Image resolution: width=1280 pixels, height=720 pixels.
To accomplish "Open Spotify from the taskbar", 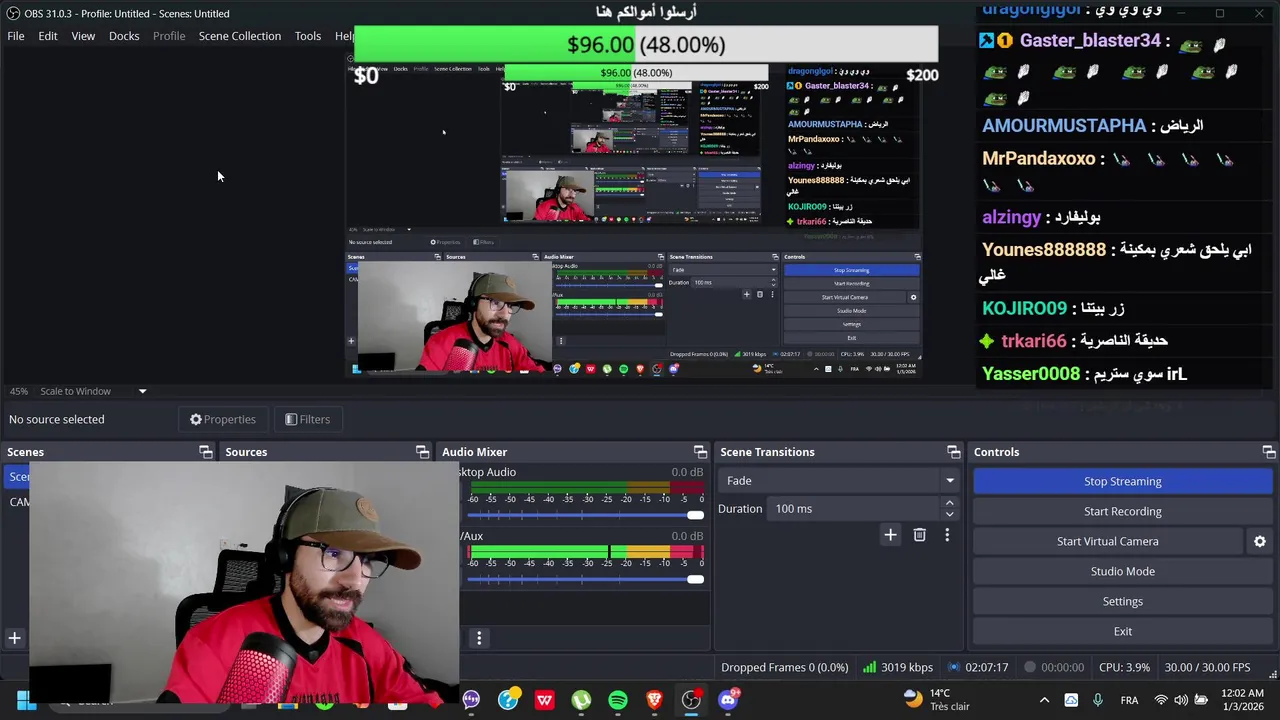I will (618, 700).
